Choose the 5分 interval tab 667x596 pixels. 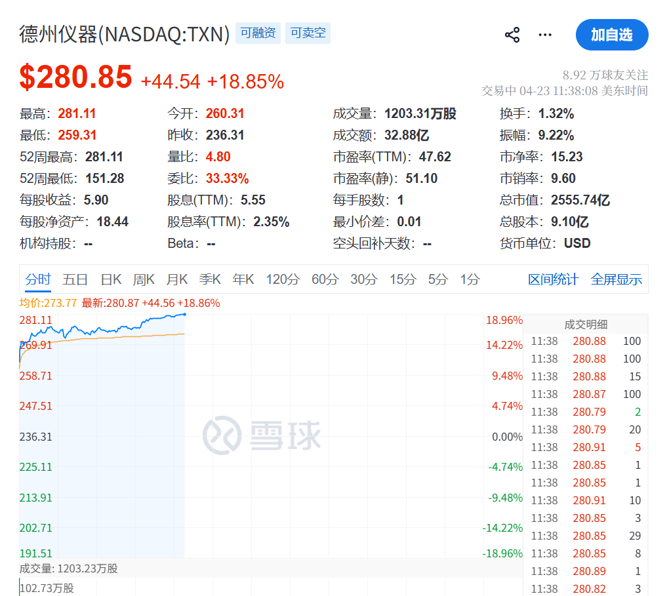438,280
